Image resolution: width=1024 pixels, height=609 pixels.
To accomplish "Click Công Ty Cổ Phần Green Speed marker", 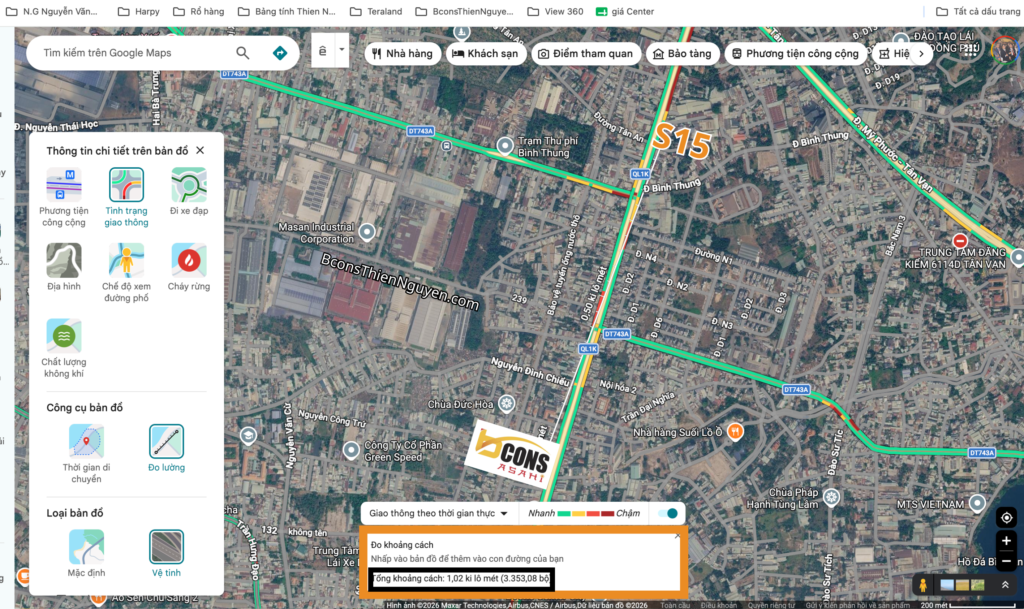I will point(351,450).
